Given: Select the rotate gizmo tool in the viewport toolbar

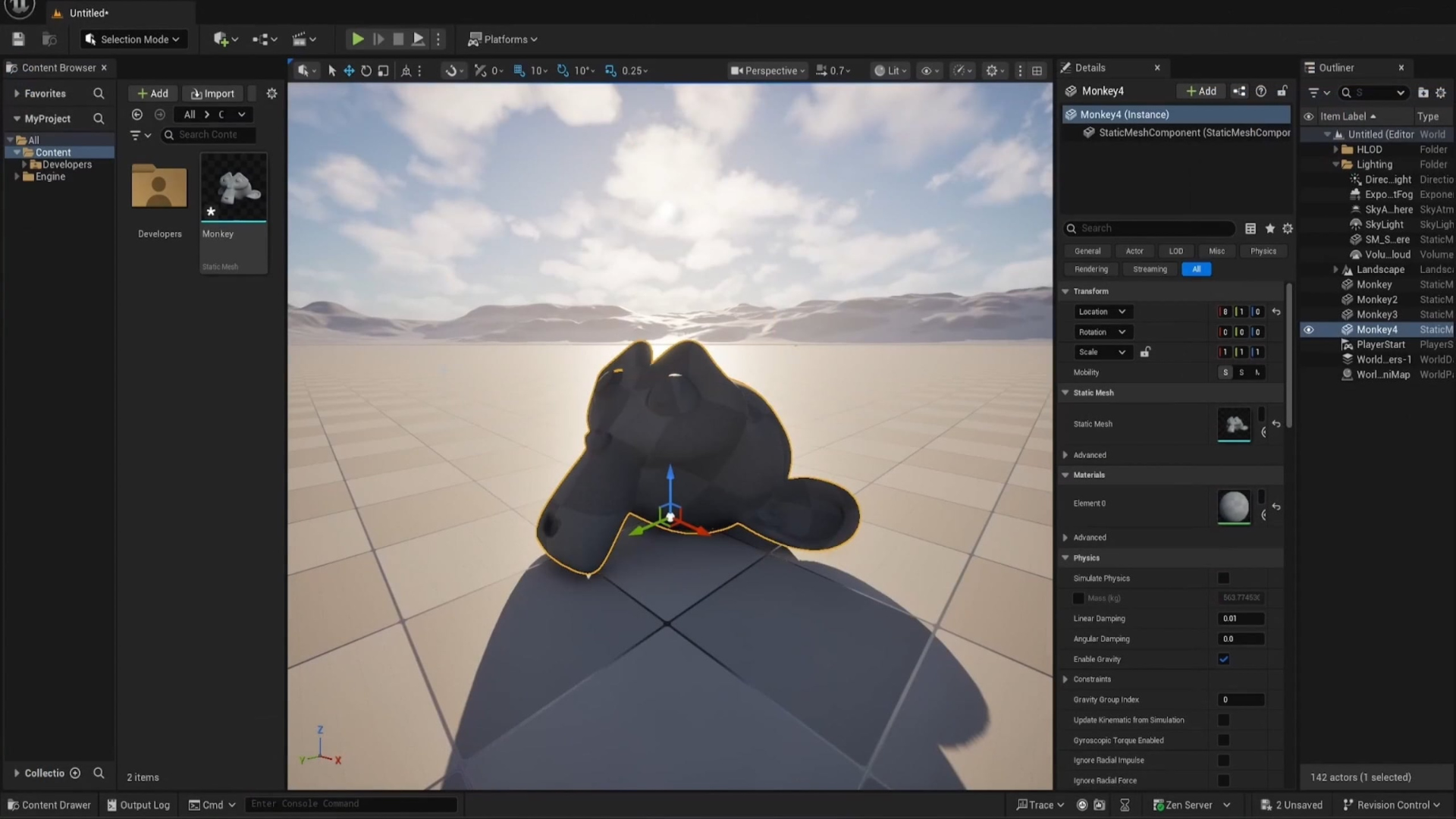Looking at the screenshot, I should 366,71.
